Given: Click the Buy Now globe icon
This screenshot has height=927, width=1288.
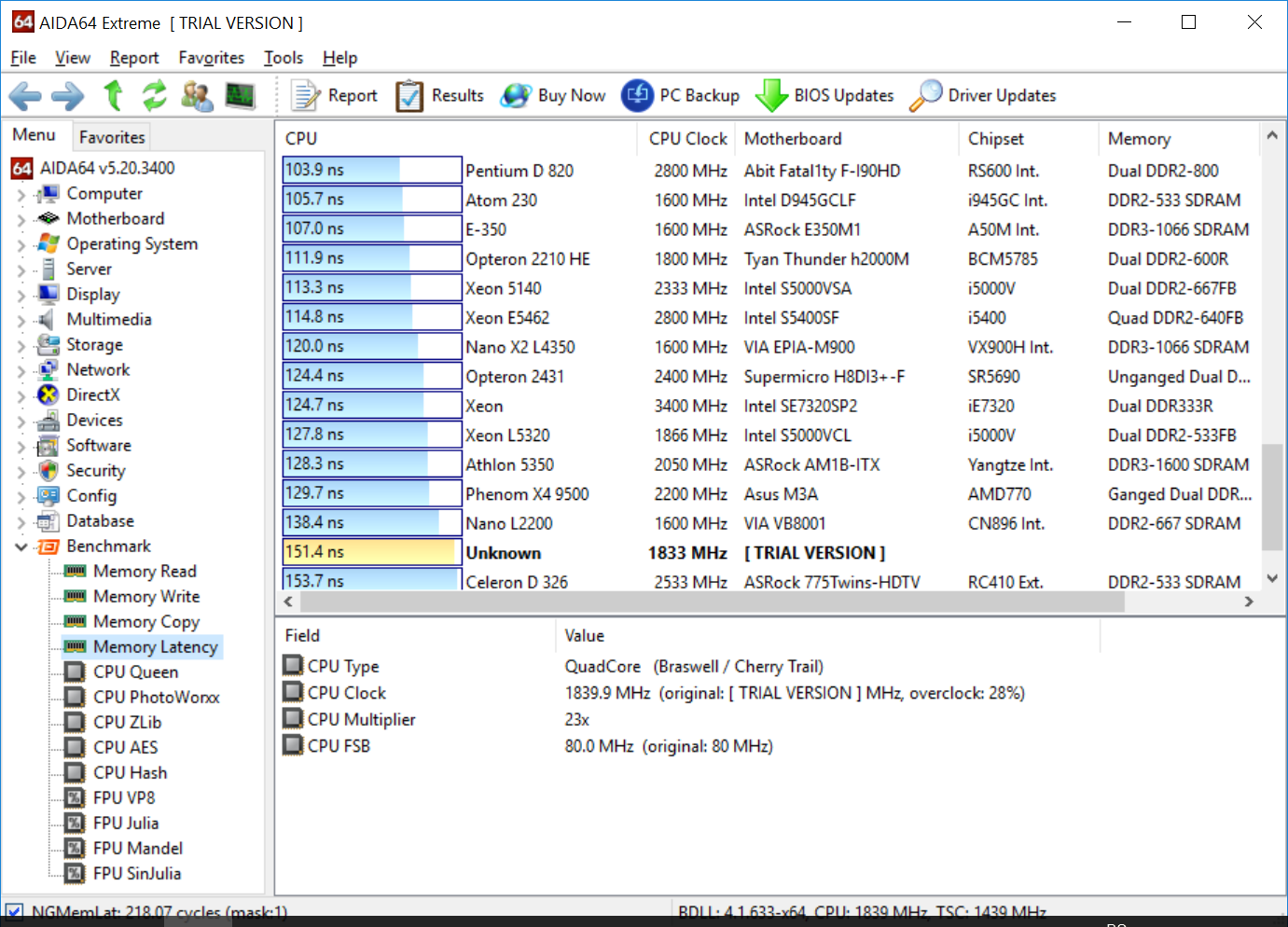Looking at the screenshot, I should 517,95.
